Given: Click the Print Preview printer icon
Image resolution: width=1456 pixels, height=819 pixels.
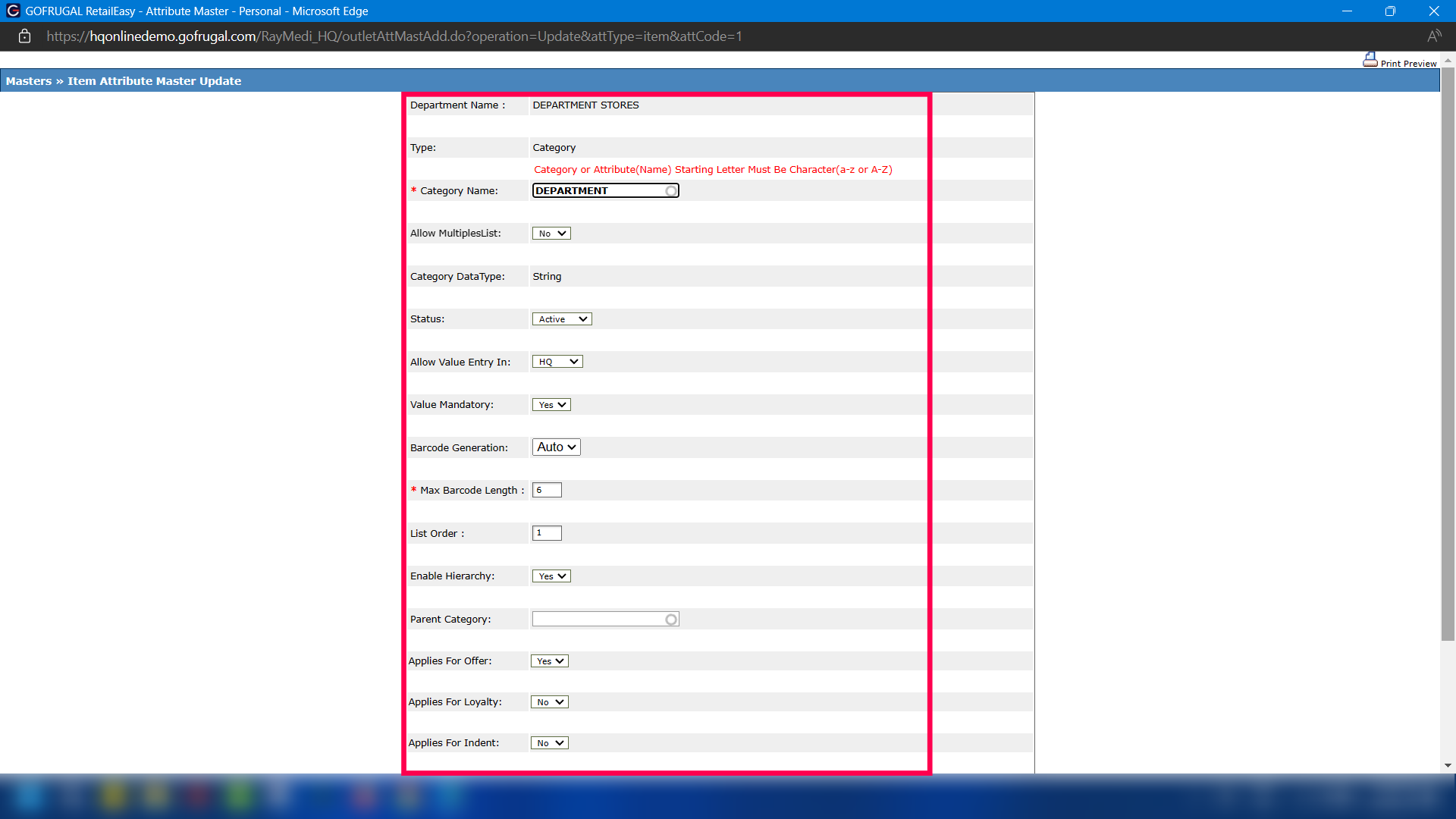Looking at the screenshot, I should [x=1370, y=60].
